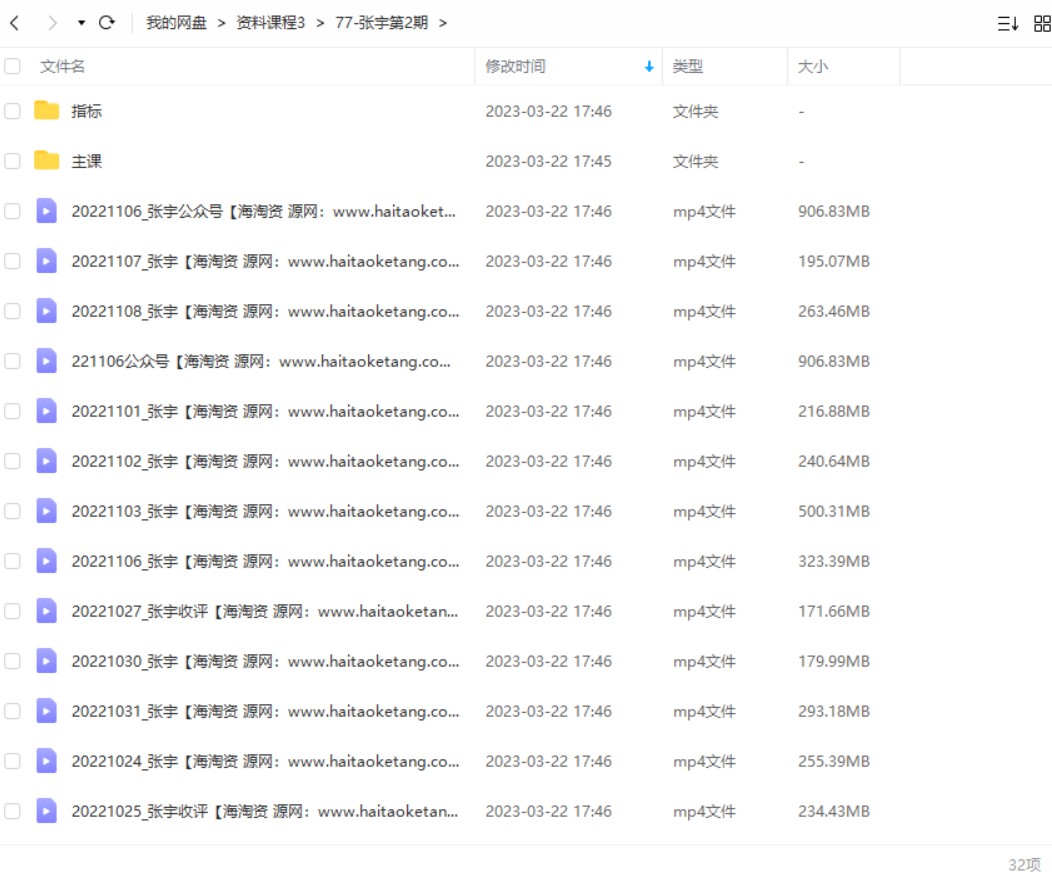The width and height of the screenshot is (1052, 882).
Task: Click video icon of 20221103_张宇
Action: pos(46,511)
